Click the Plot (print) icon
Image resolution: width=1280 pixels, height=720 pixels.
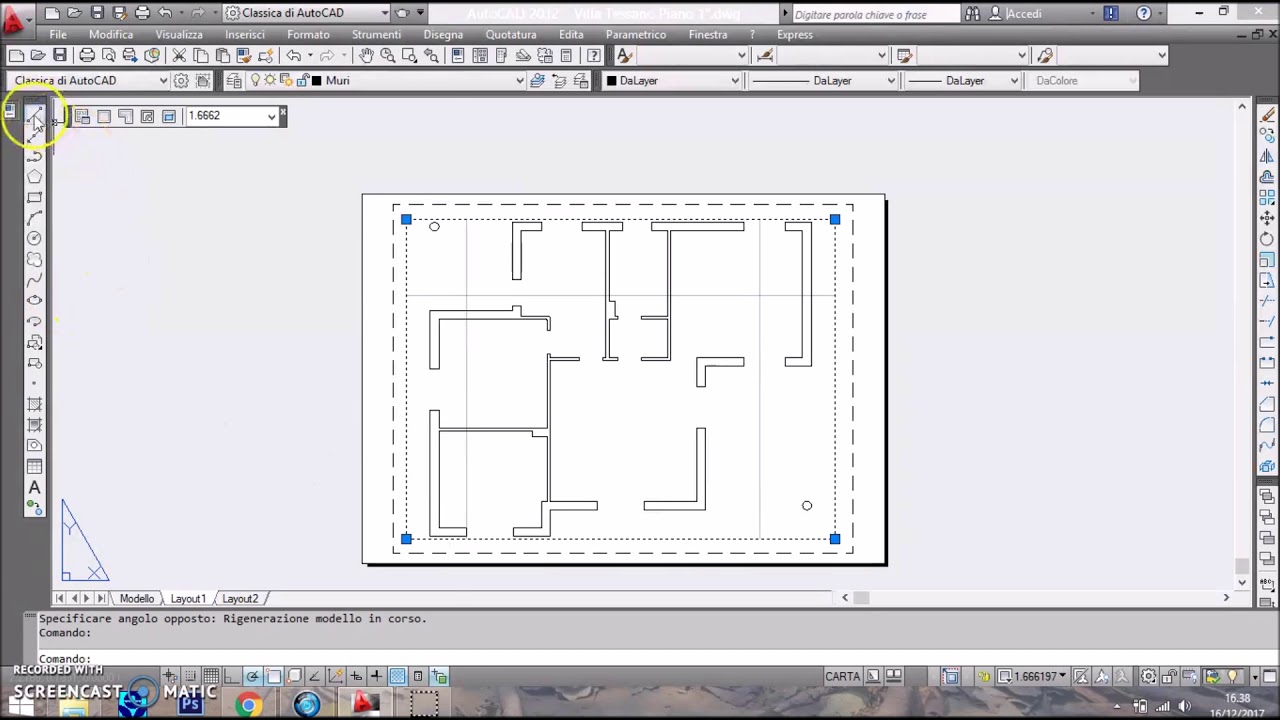87,55
